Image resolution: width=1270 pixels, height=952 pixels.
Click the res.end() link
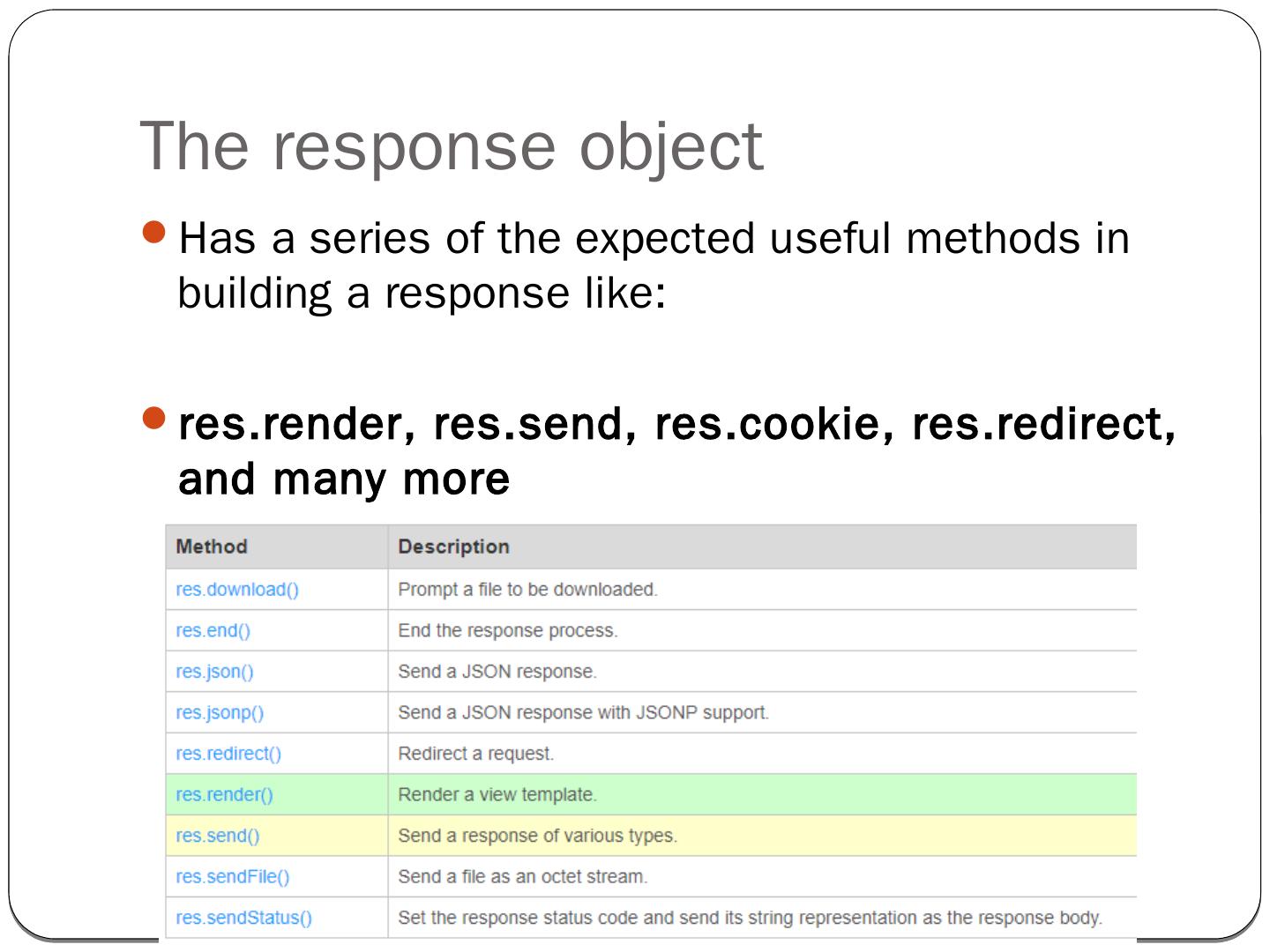[213, 631]
